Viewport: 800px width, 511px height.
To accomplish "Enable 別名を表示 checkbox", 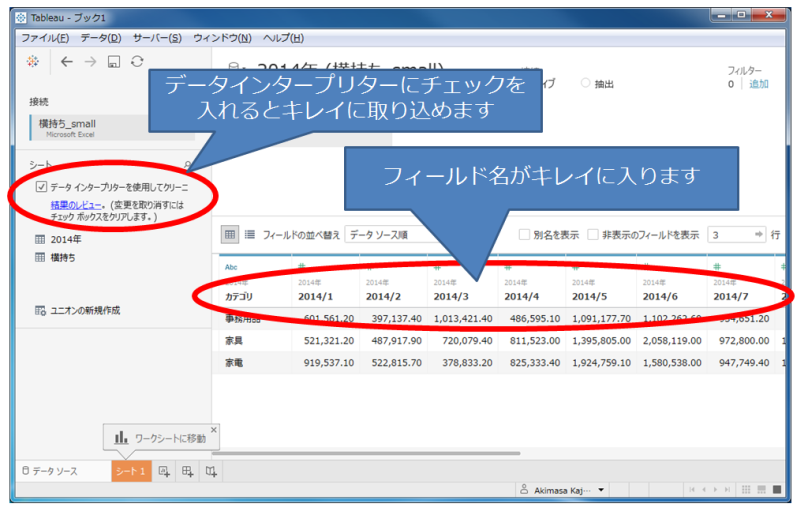I will click(523, 234).
